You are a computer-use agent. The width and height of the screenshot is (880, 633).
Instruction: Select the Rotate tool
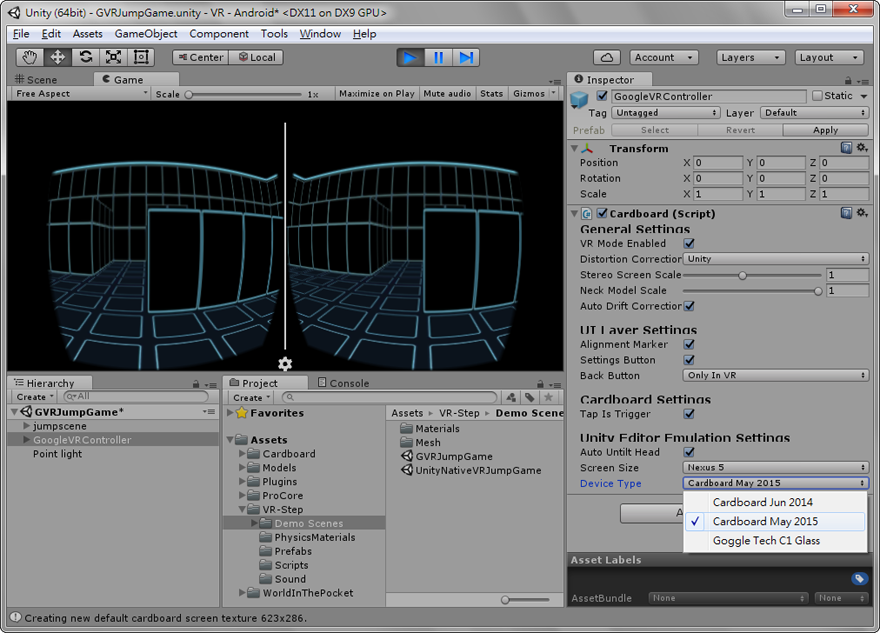click(85, 57)
